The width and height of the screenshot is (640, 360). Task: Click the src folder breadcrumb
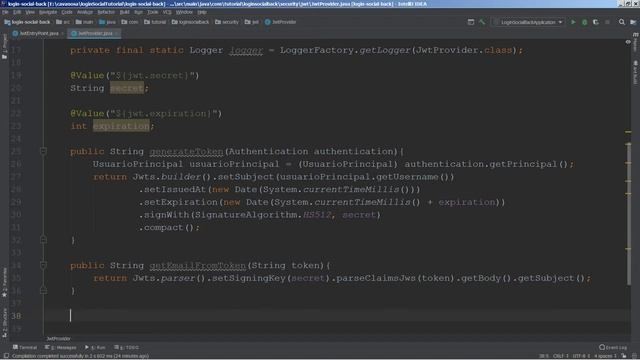pos(63,22)
